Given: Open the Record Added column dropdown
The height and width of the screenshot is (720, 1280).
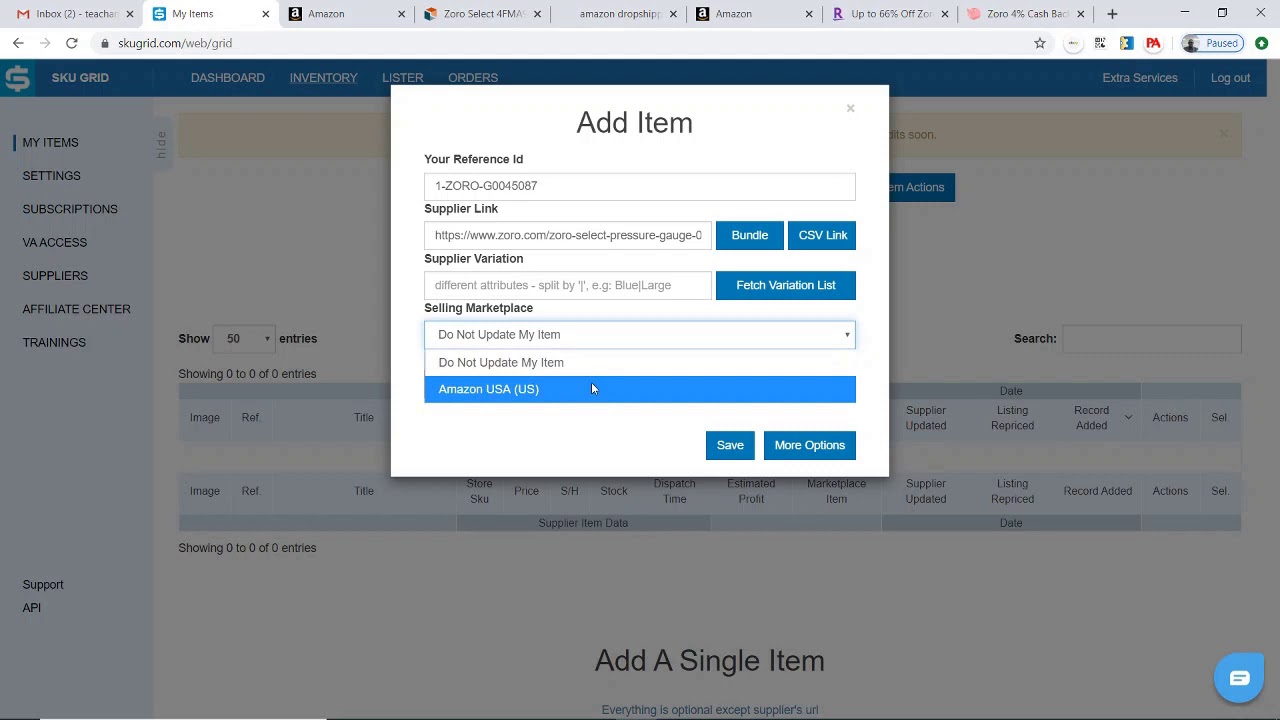Looking at the screenshot, I should coord(1129,417).
